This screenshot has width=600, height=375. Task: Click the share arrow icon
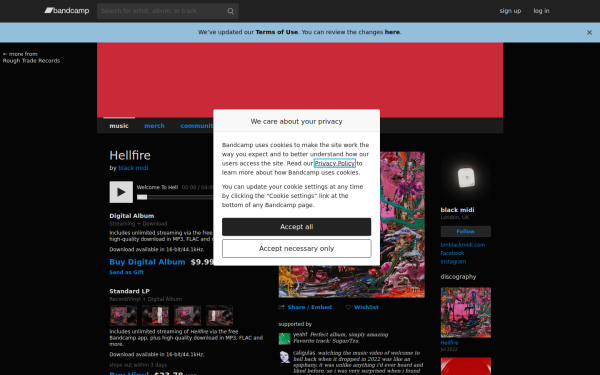pos(282,307)
